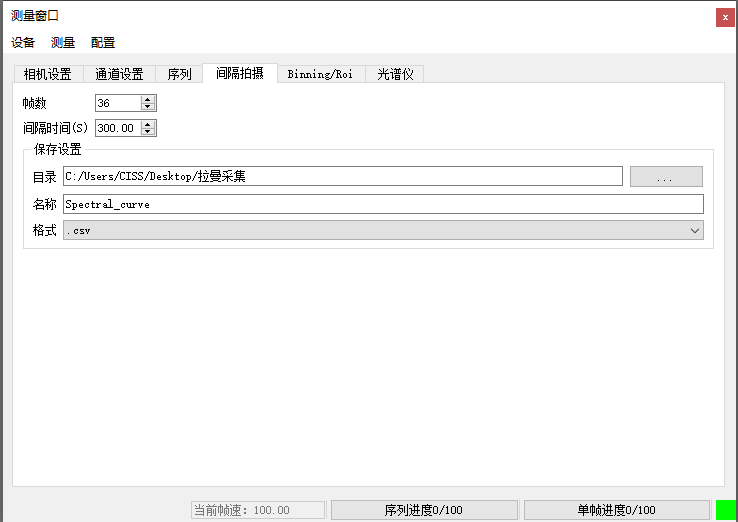Switch to the 光谱仪 tab
Screen dimensions: 738x522
(x=394, y=74)
